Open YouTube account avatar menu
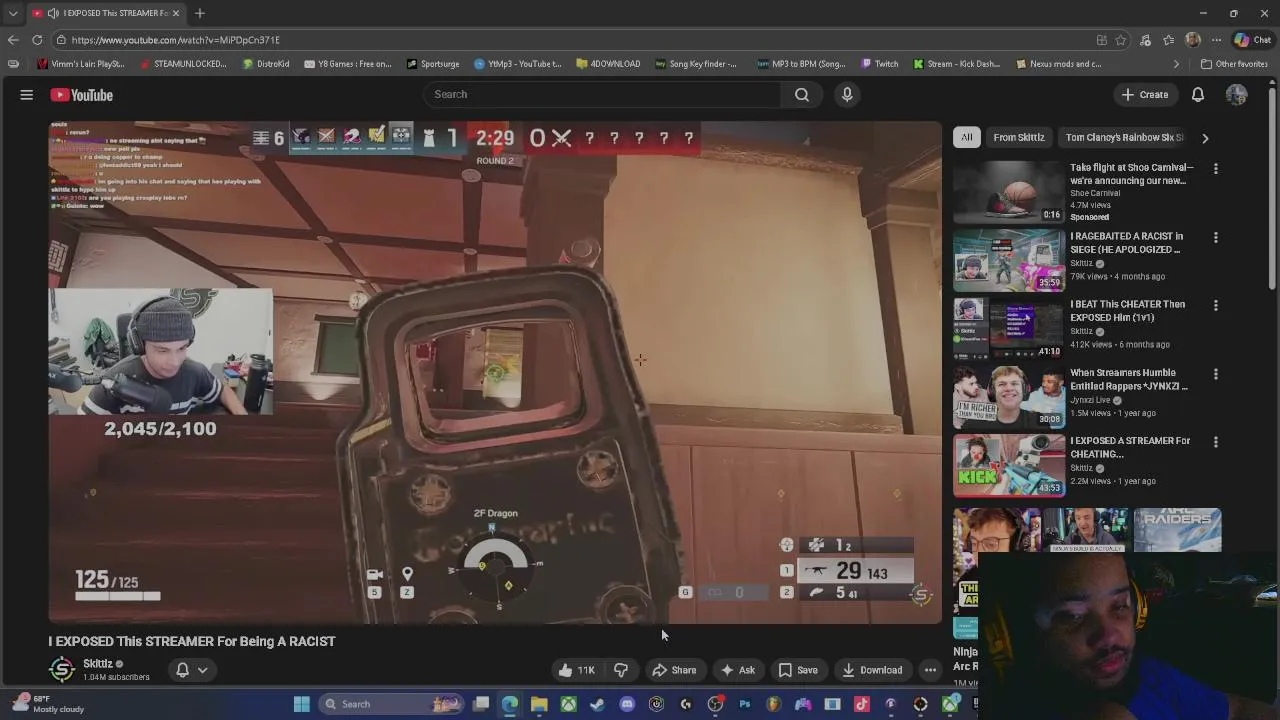 point(1237,95)
